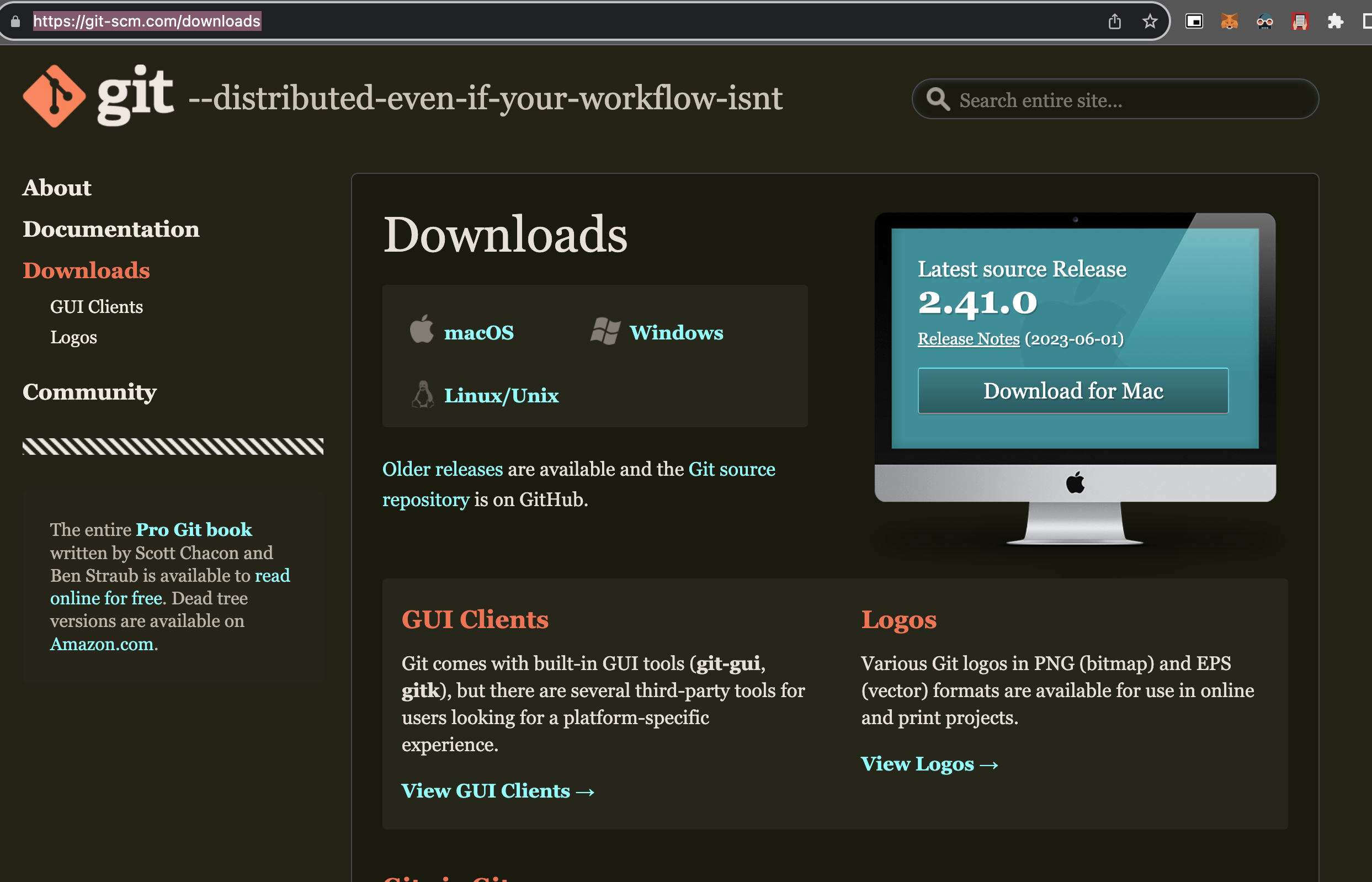Open the Release Notes link
Screen dimensions: 1372x882
click(969, 338)
